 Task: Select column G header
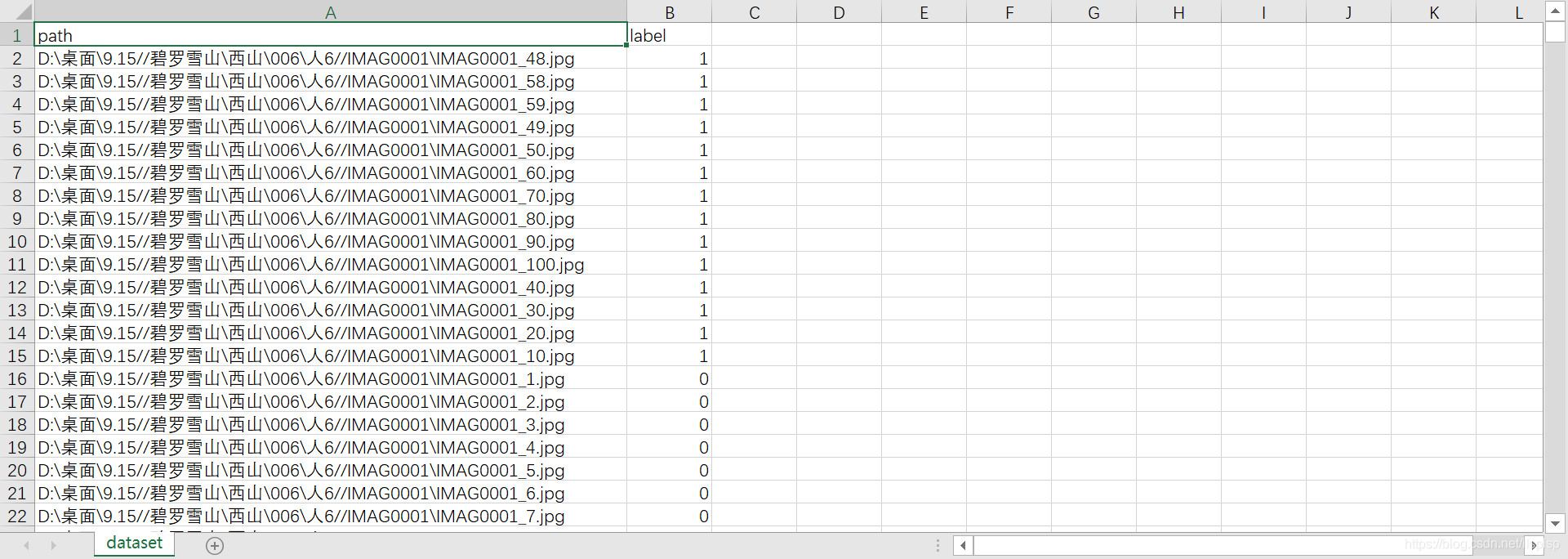(x=1094, y=11)
